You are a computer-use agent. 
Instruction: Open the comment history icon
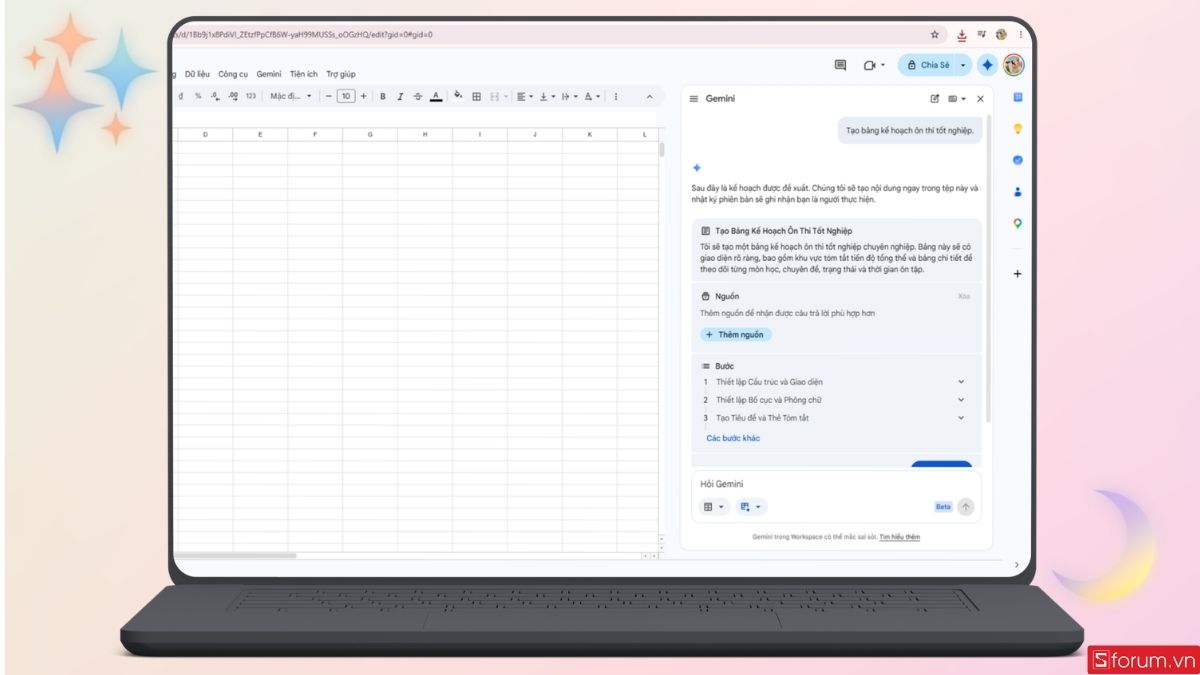pos(840,65)
